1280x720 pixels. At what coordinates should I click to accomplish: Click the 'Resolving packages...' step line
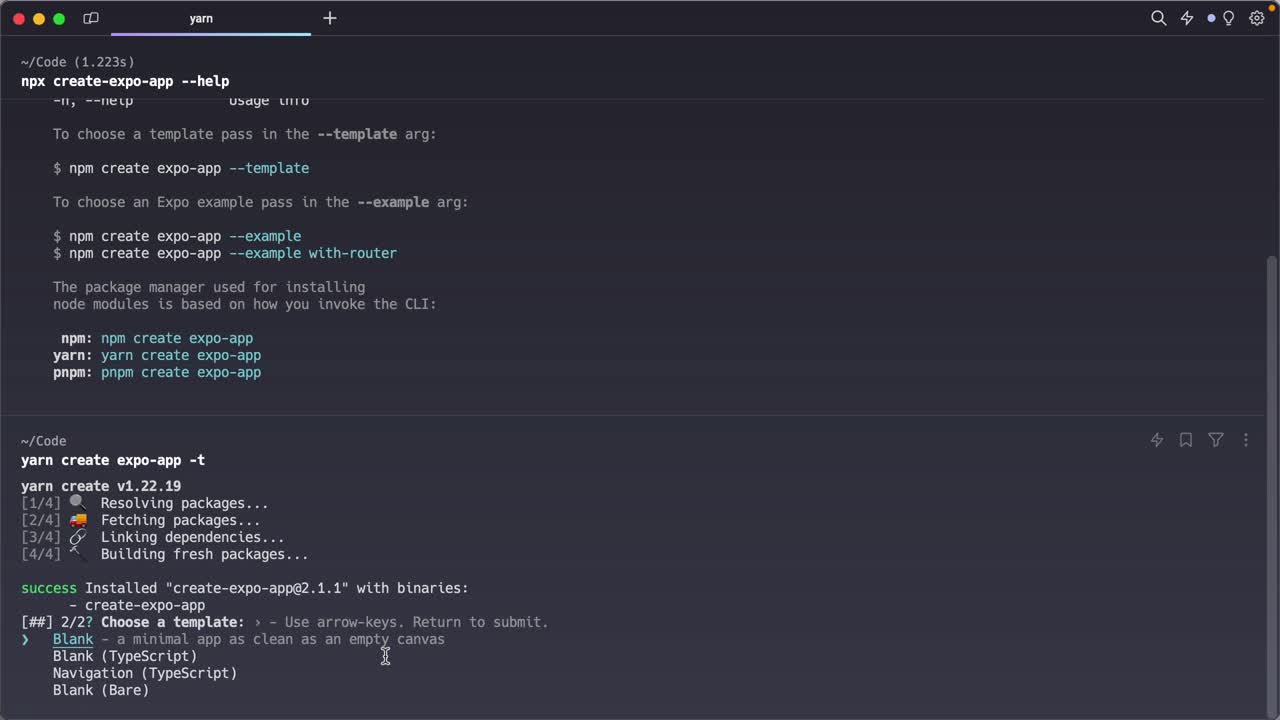(145, 503)
